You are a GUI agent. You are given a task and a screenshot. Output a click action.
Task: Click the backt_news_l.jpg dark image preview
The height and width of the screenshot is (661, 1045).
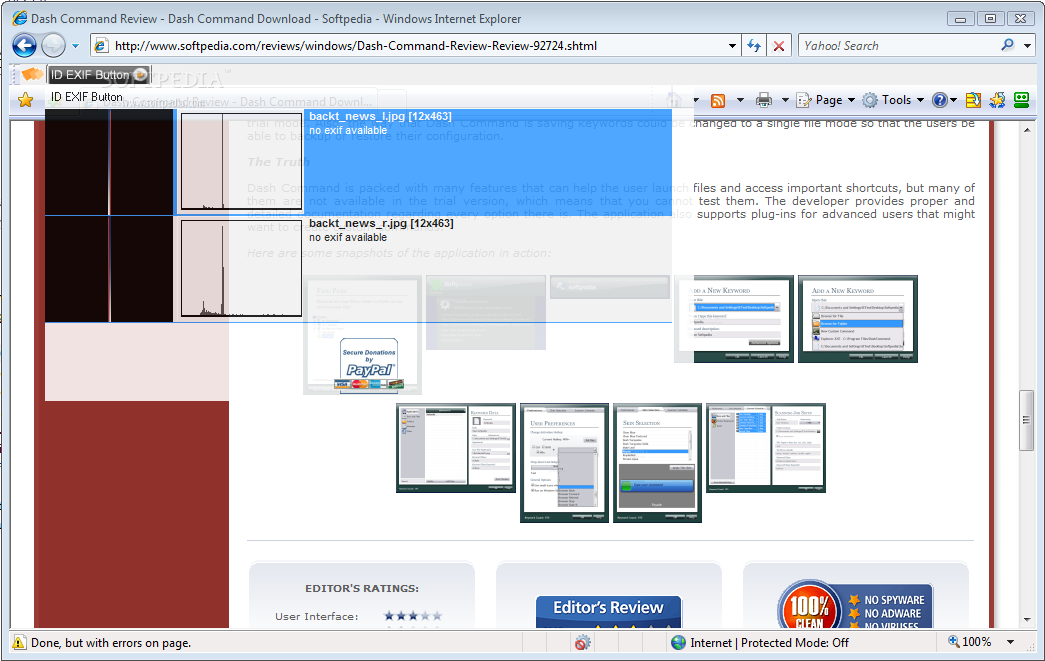(x=109, y=162)
